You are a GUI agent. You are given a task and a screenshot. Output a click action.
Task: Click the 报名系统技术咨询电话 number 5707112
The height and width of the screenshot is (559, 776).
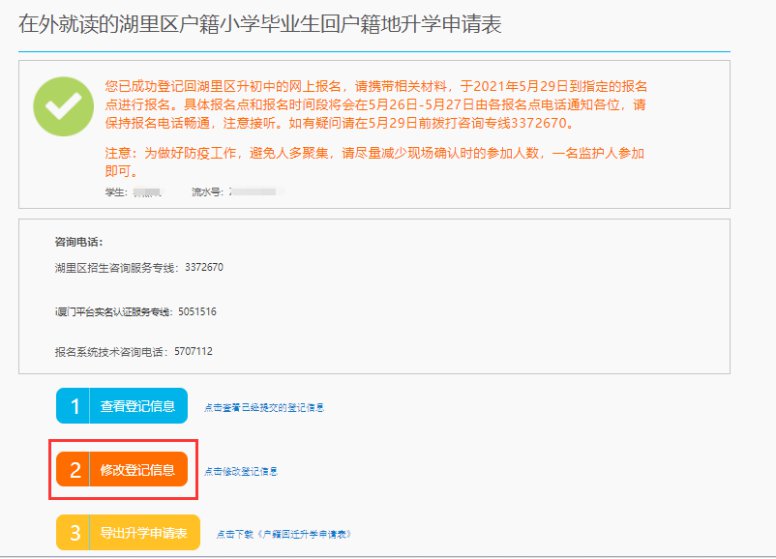[x=190, y=352]
